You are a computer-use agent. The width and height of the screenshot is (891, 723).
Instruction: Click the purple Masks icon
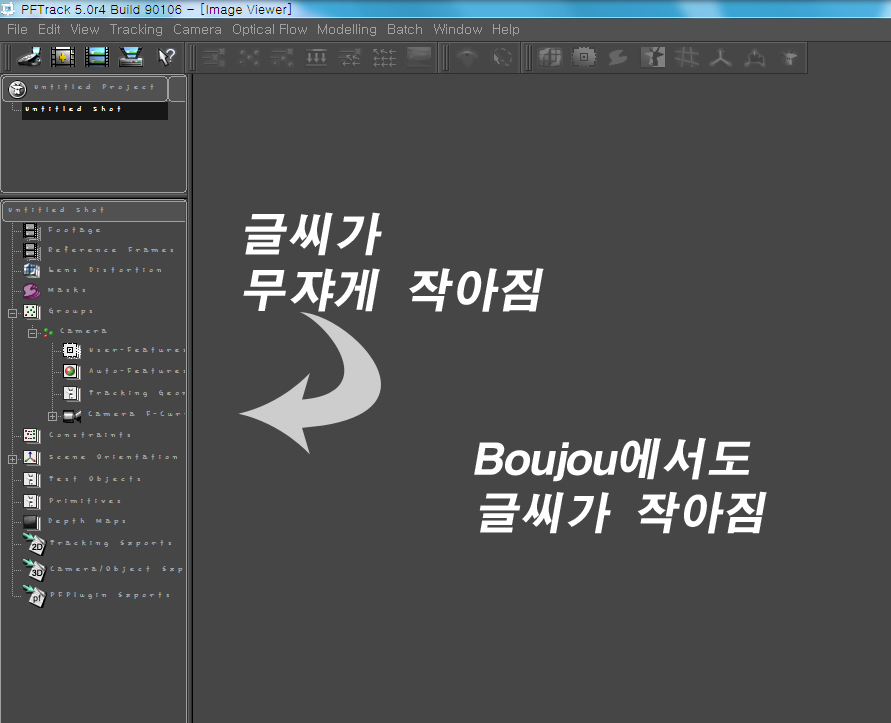click(x=31, y=291)
